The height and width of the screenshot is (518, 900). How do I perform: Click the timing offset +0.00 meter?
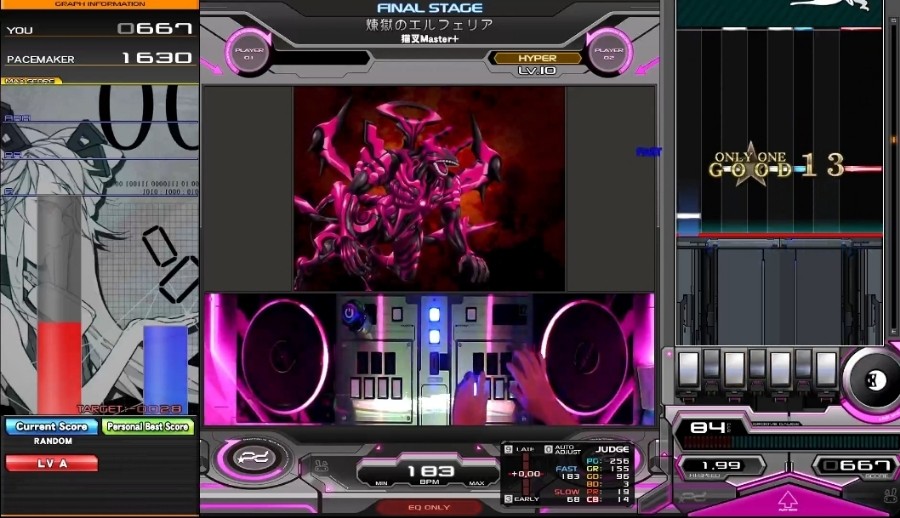[526, 474]
